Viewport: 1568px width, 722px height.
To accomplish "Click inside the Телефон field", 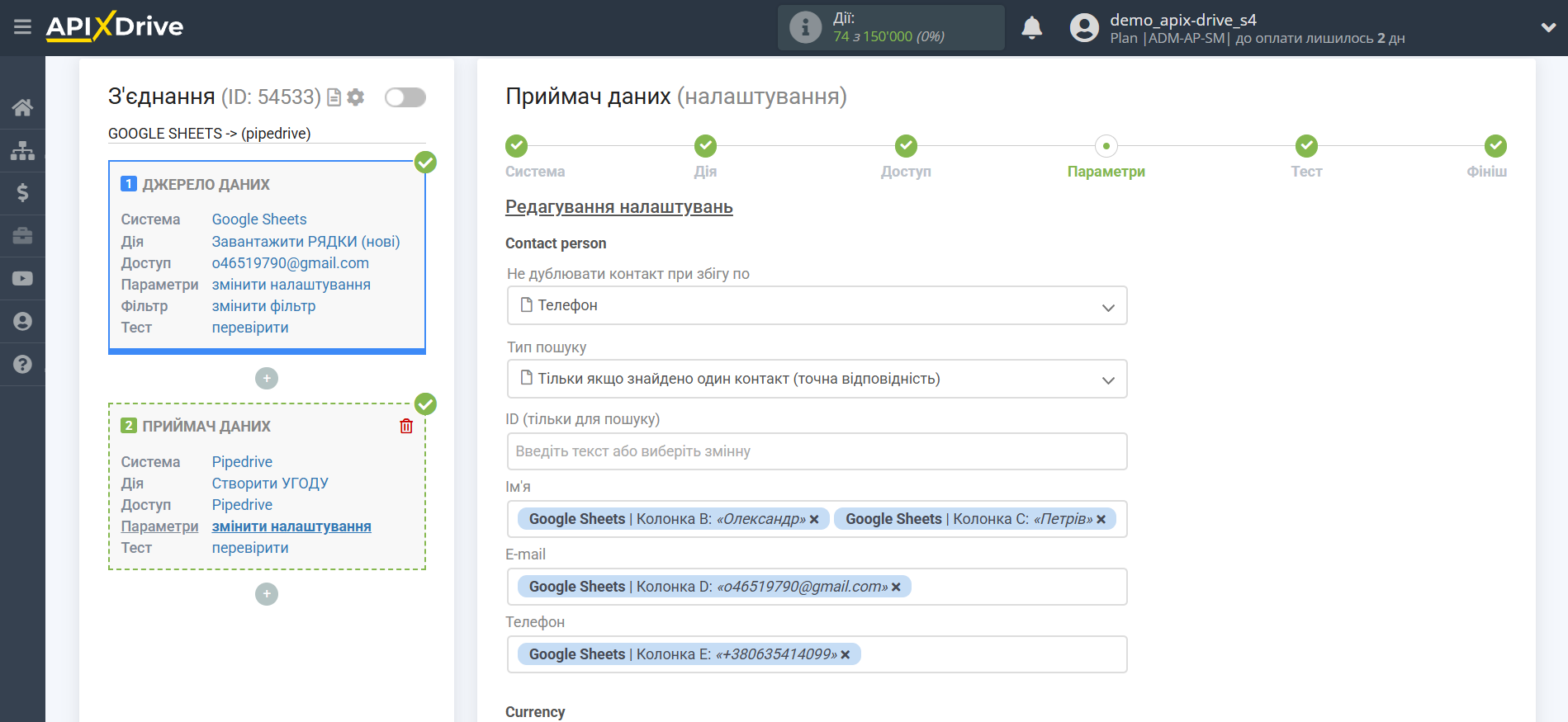I will click(817, 654).
